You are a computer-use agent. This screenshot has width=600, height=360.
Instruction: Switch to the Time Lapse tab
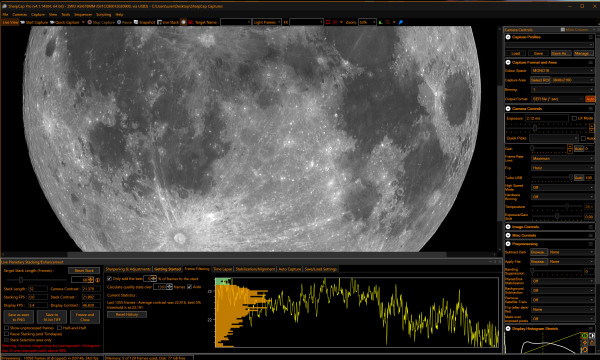[x=223, y=269]
